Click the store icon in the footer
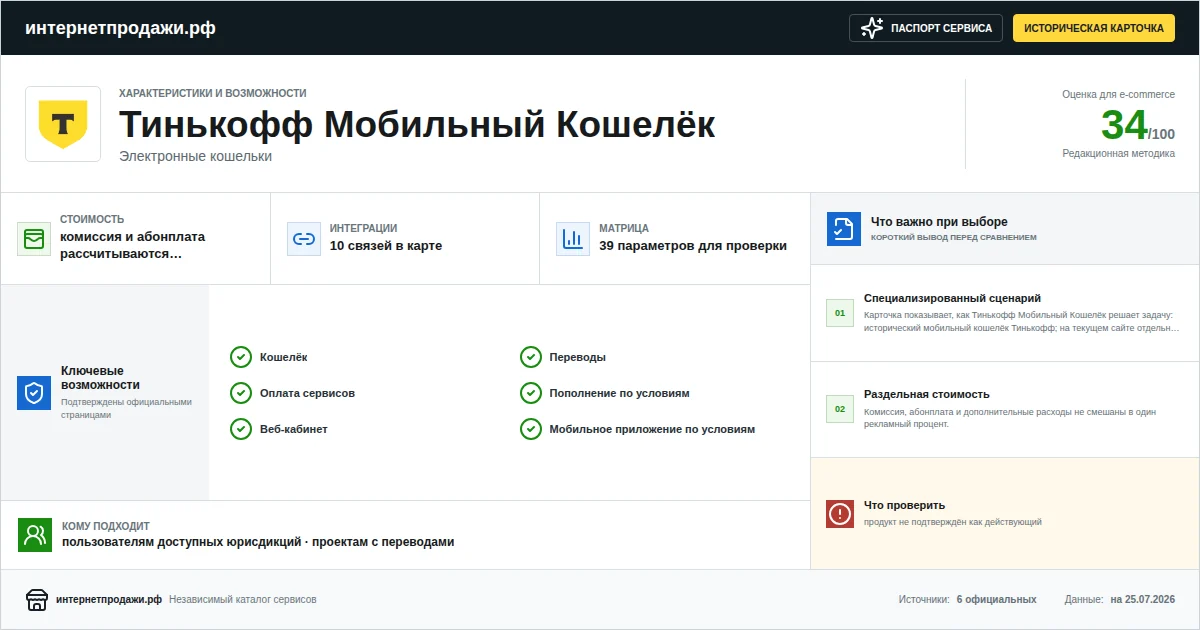This screenshot has width=1200, height=630. pos(37,600)
